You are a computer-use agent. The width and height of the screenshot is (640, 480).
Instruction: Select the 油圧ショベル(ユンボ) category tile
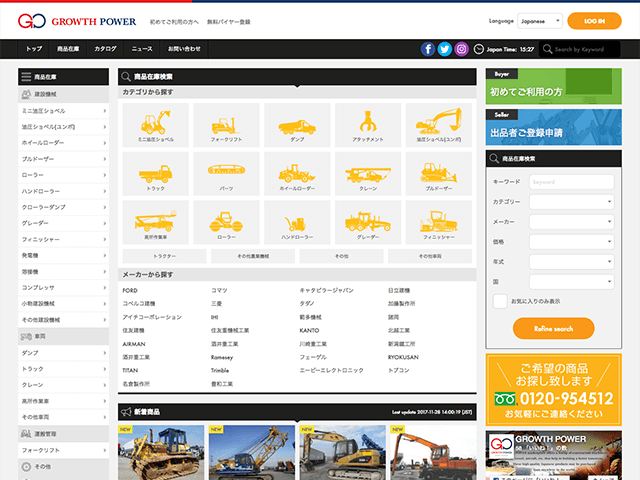439,125
